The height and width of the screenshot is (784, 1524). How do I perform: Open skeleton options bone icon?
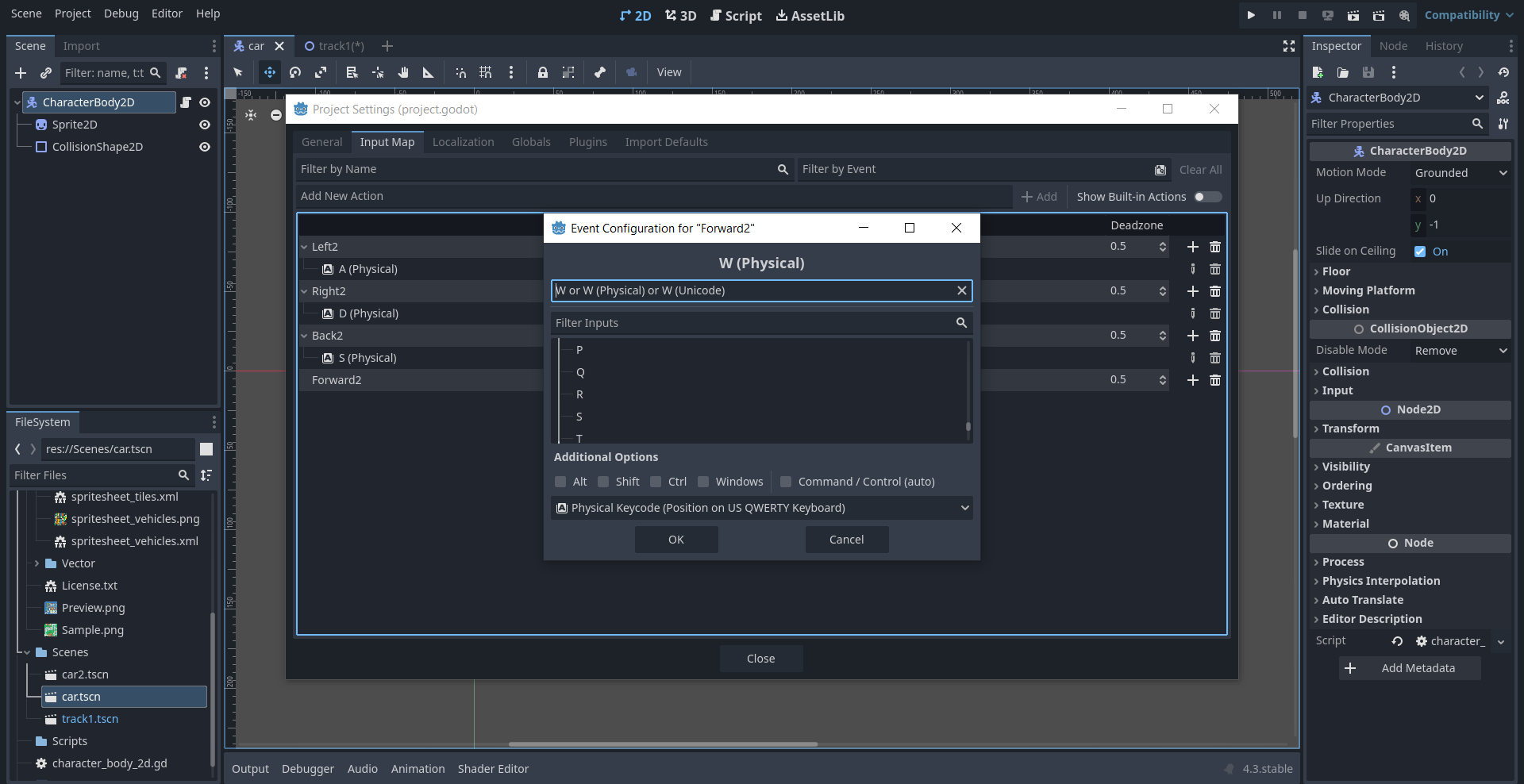click(600, 72)
